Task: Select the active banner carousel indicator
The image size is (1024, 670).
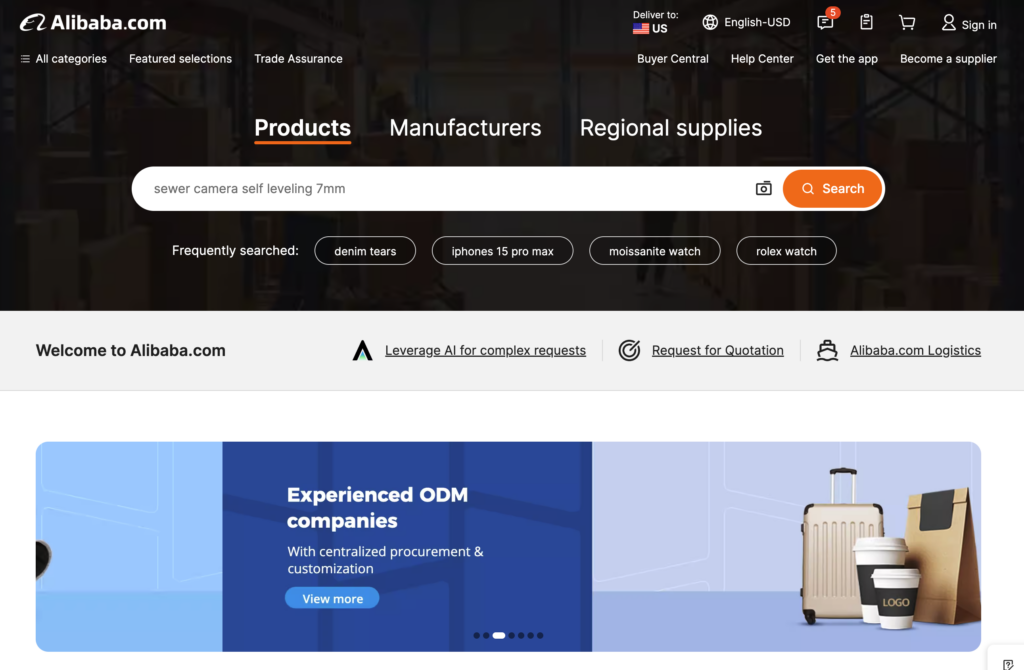Action: (x=499, y=635)
